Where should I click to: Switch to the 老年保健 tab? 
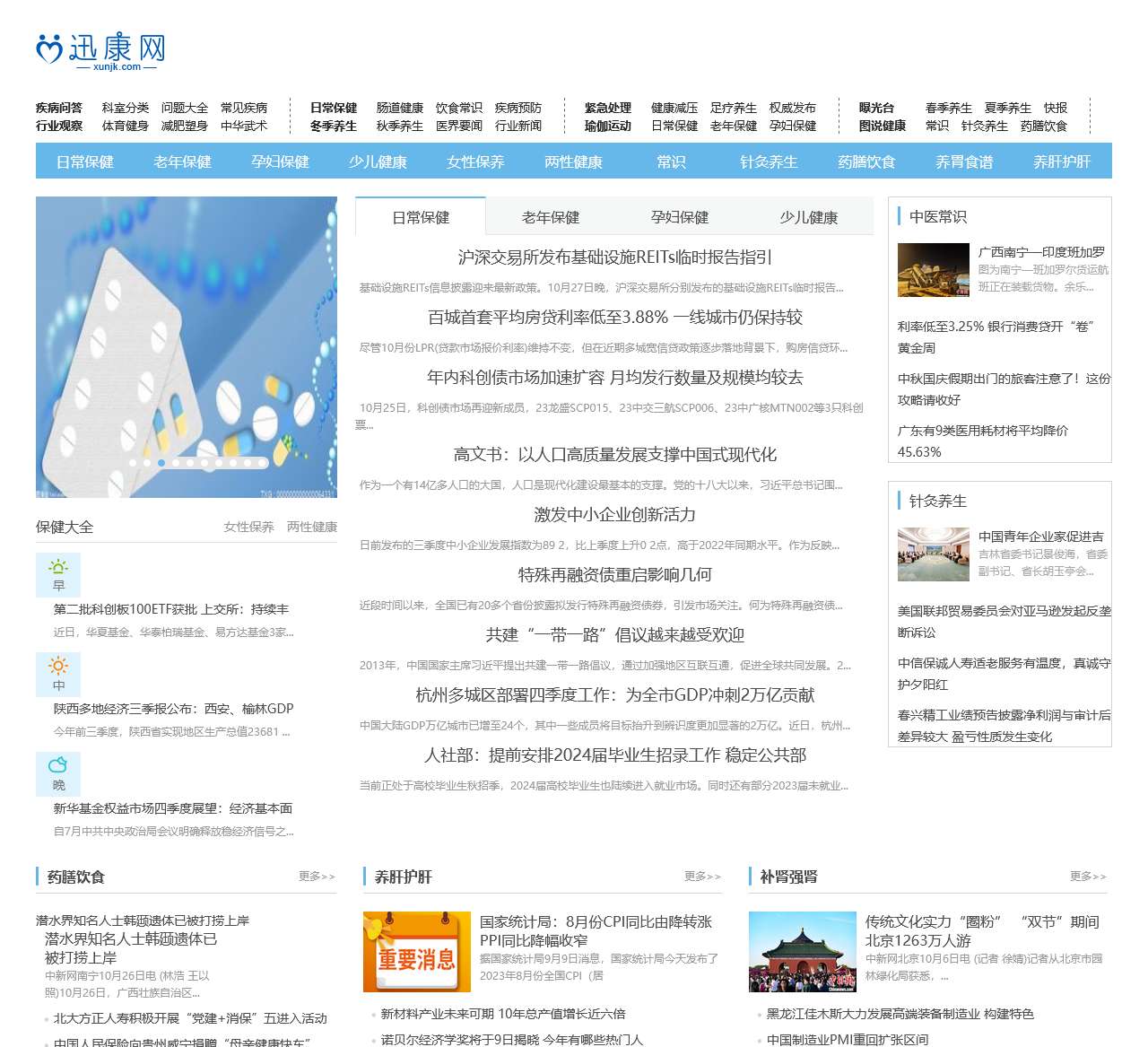coord(550,217)
